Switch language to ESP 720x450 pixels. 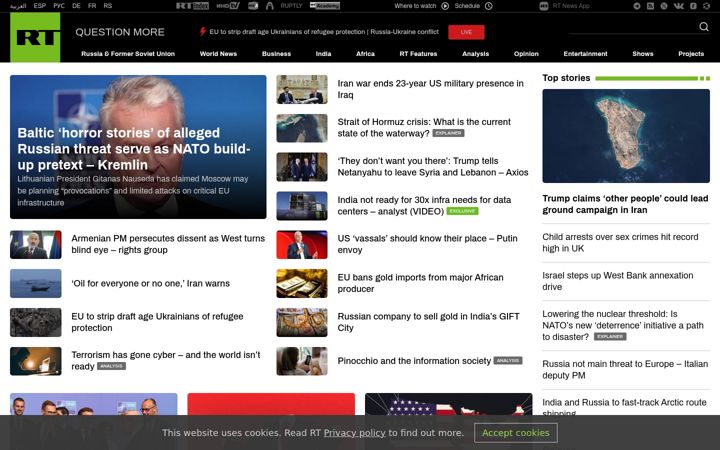(39, 6)
